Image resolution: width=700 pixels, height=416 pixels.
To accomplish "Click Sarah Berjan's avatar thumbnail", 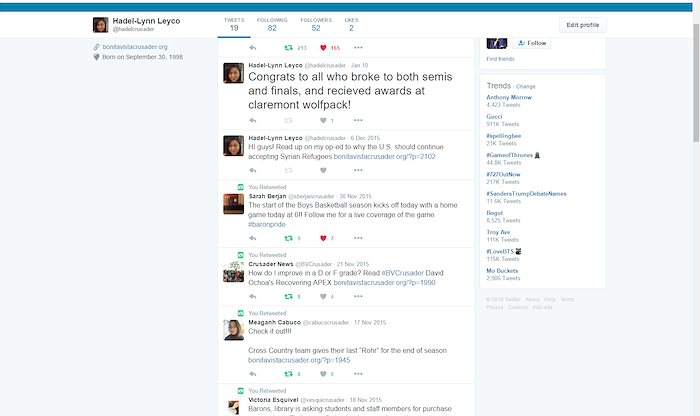I will click(x=233, y=204).
